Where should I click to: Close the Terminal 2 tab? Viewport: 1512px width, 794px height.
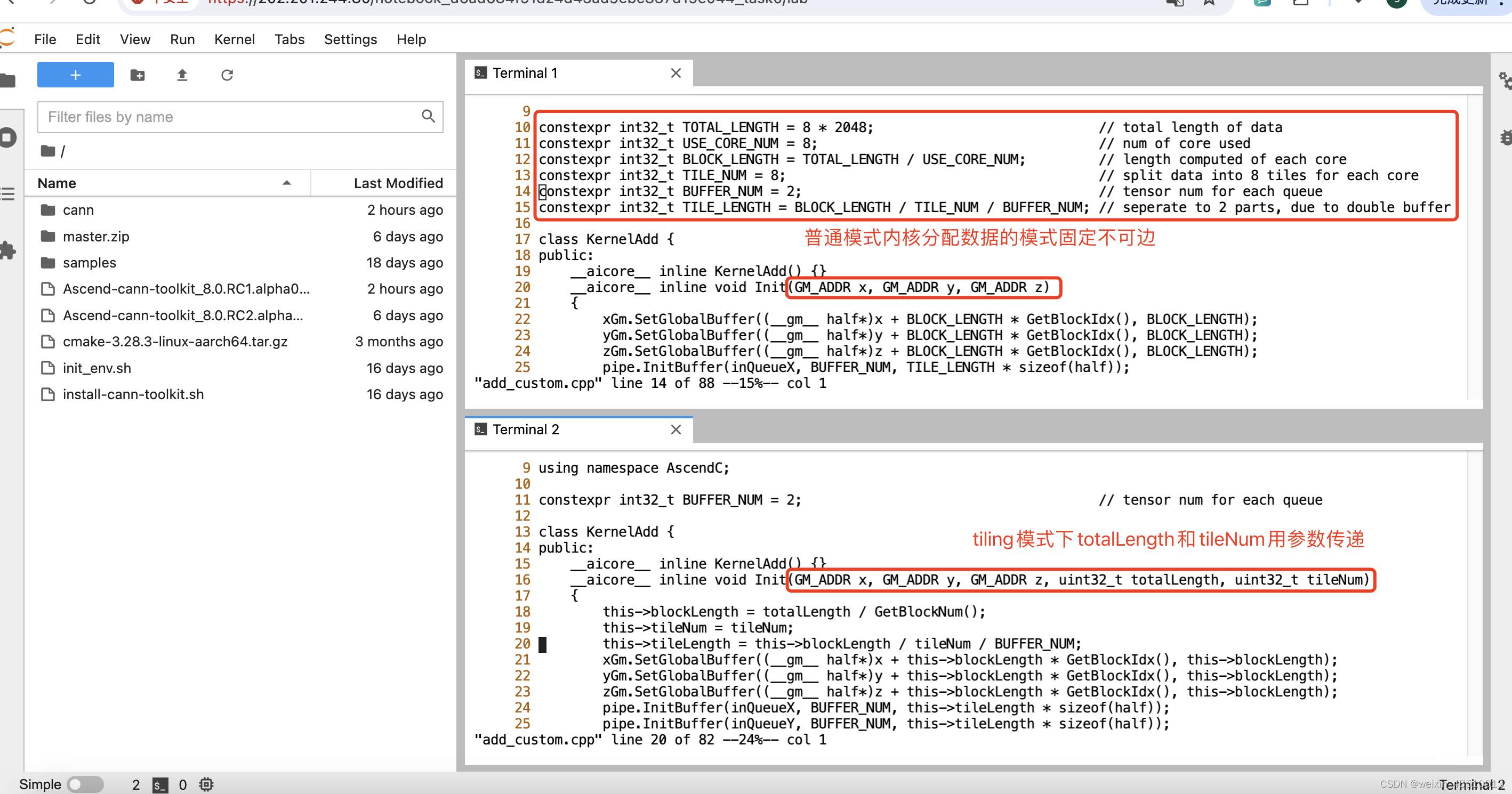(x=675, y=430)
